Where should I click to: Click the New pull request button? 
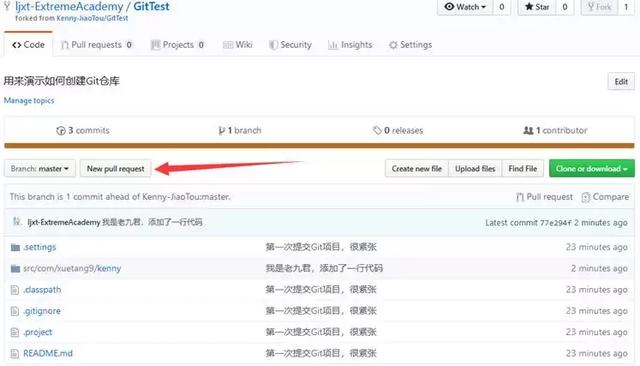(116, 169)
